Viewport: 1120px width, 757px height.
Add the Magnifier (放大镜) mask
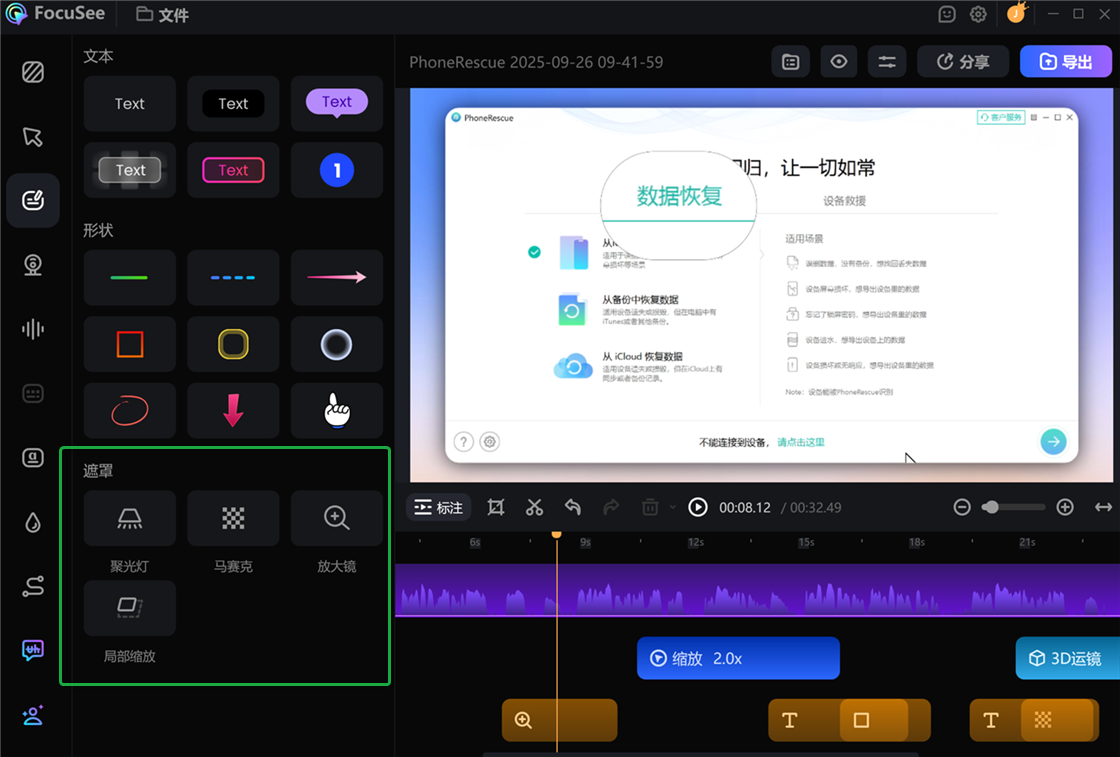click(x=336, y=518)
